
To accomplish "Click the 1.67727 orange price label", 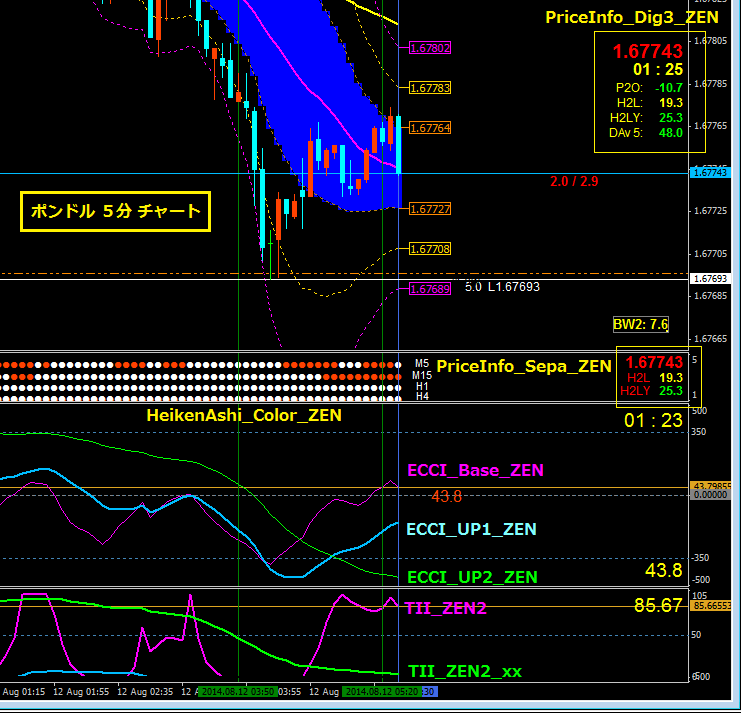I will tap(430, 209).
